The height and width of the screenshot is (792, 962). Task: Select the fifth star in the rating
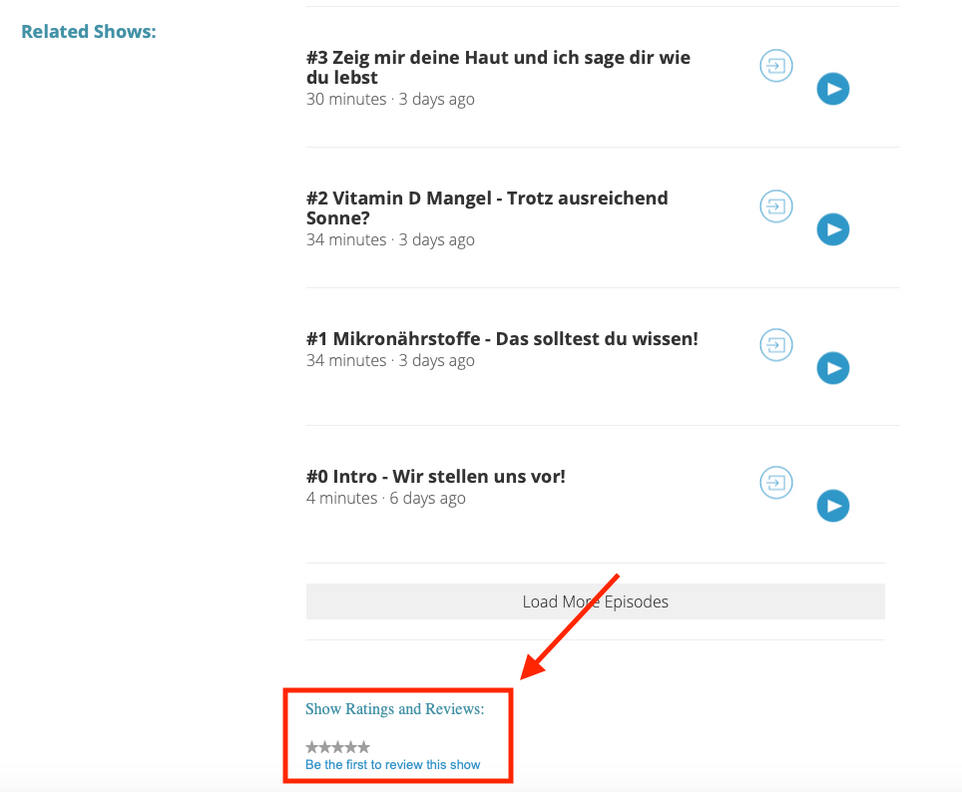(x=364, y=747)
